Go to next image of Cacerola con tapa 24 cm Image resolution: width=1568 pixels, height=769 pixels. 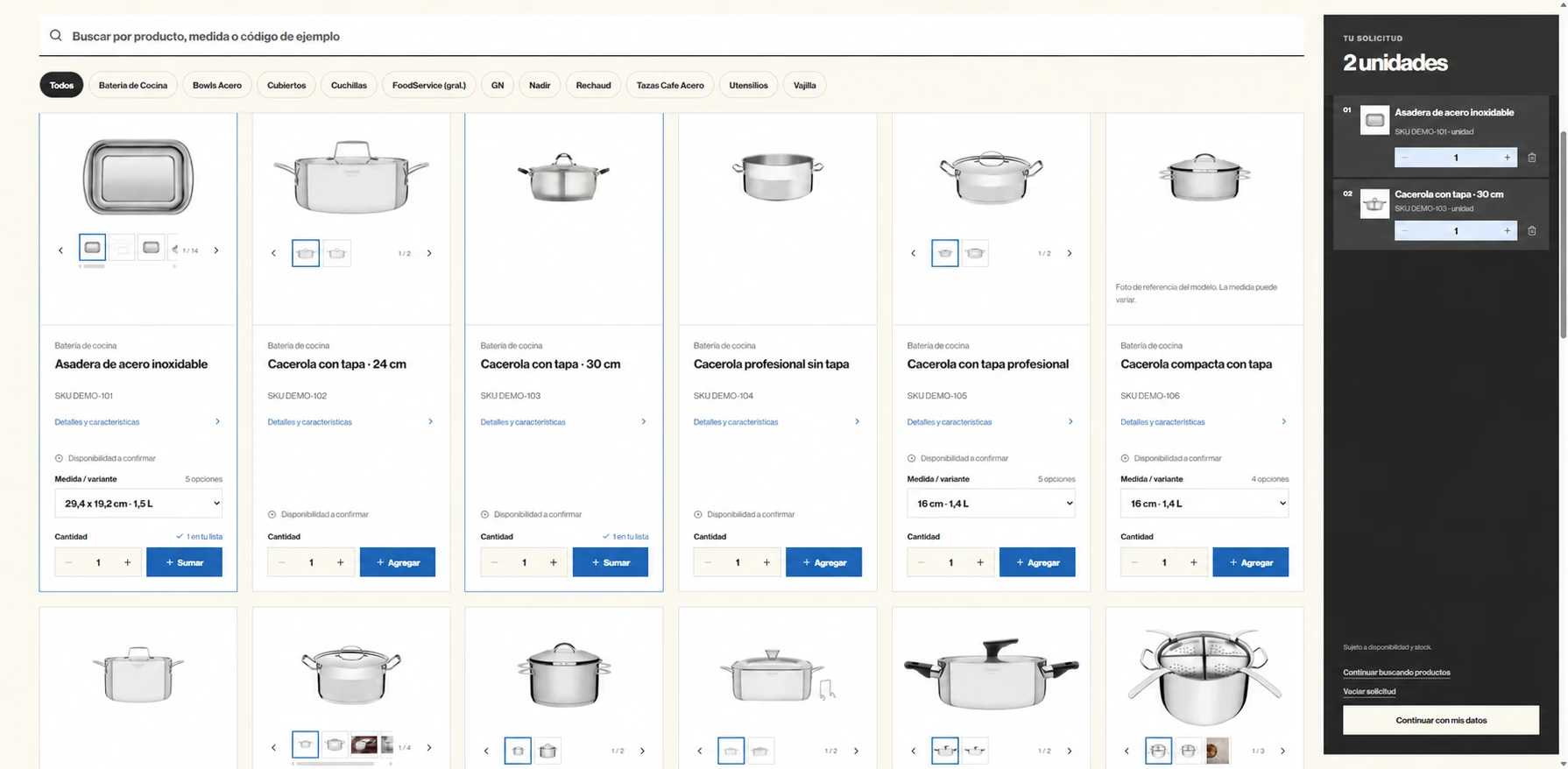pyautogui.click(x=429, y=253)
